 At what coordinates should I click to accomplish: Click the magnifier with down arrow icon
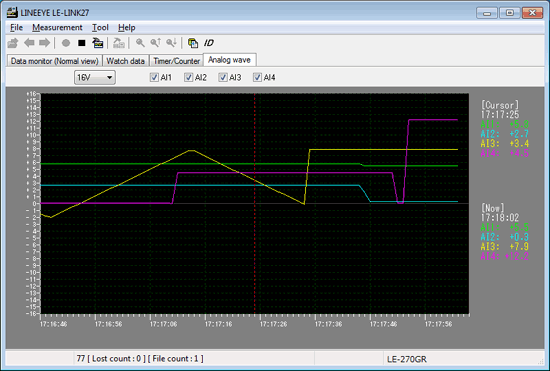point(171,43)
